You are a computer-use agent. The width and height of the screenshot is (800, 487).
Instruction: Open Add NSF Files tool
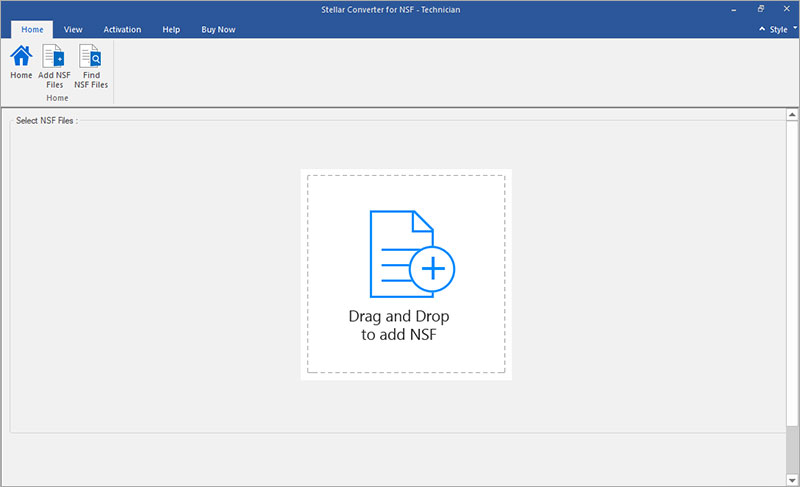pos(54,66)
